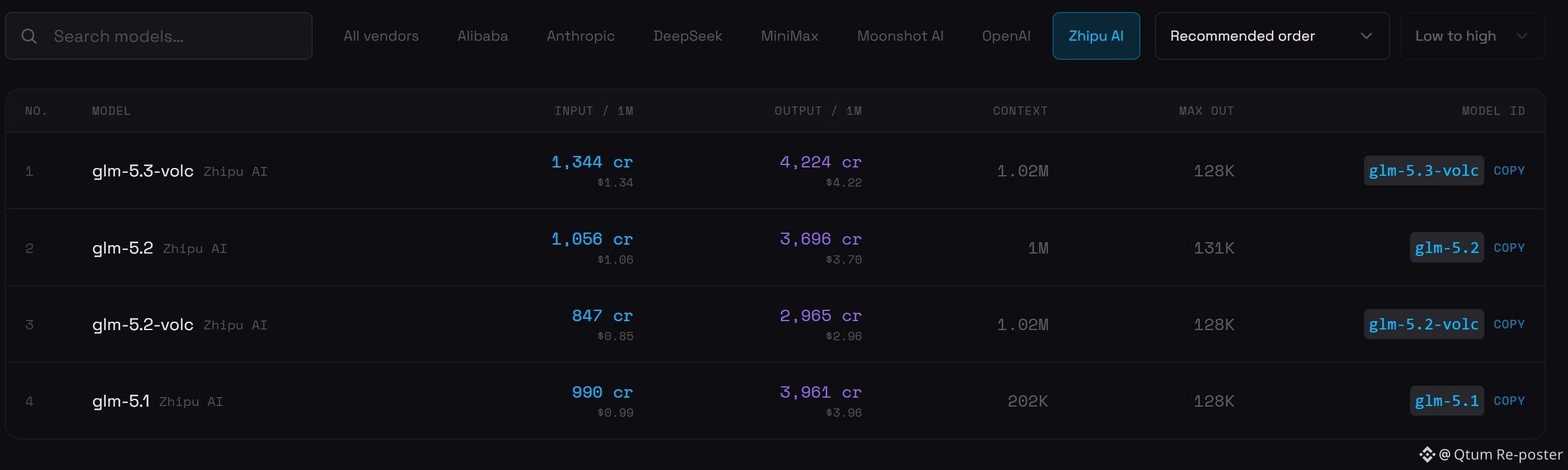Image resolution: width=1568 pixels, height=470 pixels.
Task: Open the glm-5.2 model row name
Action: (x=123, y=248)
